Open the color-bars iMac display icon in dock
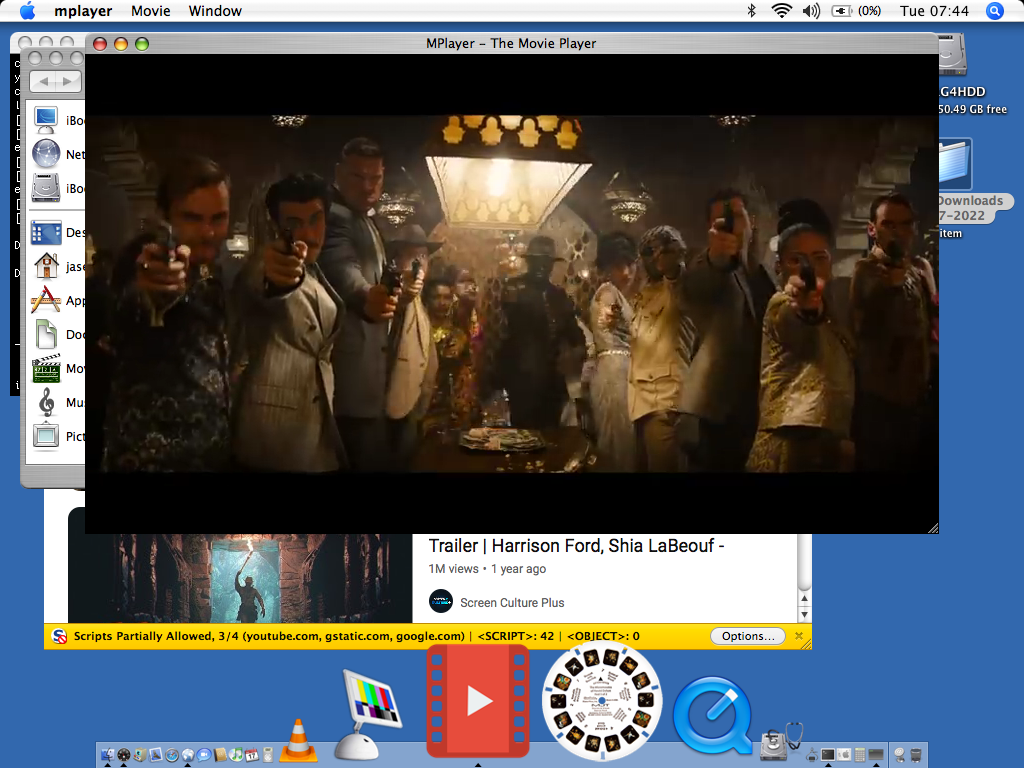The width and height of the screenshot is (1024, 768). [370, 713]
